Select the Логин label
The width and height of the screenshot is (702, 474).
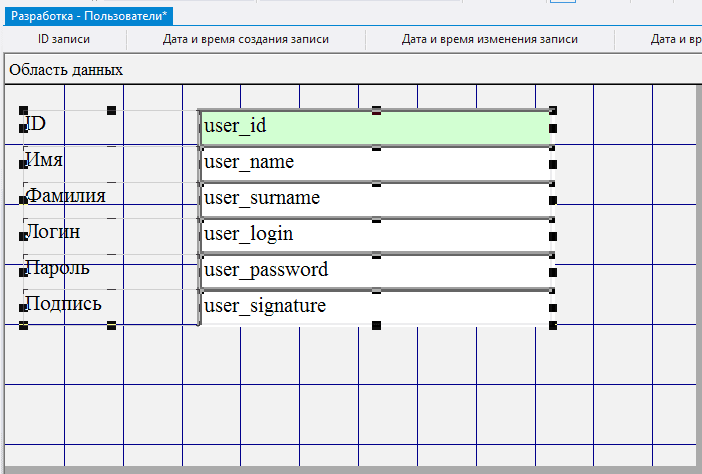point(54,232)
